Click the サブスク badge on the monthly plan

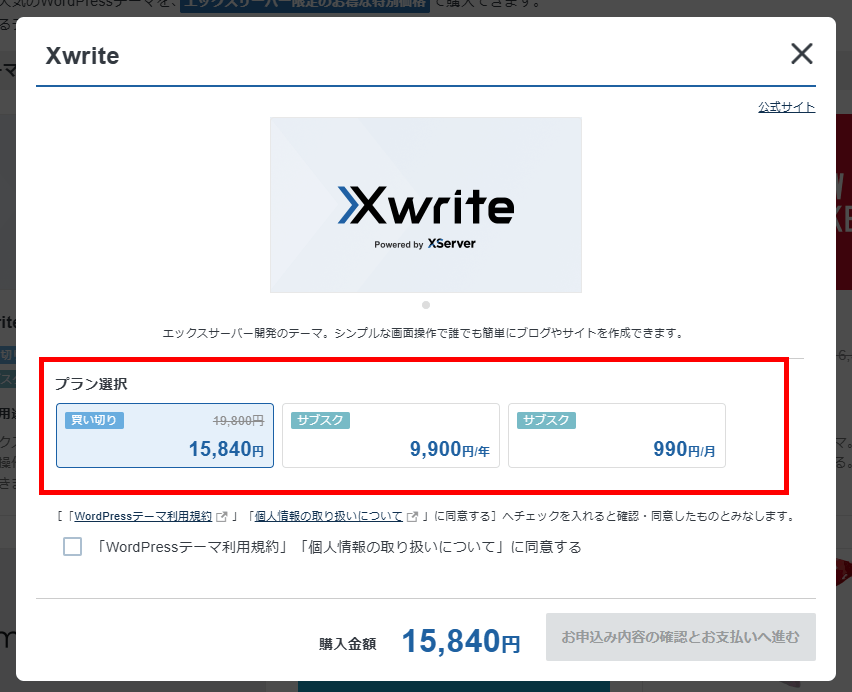pyautogui.click(x=546, y=420)
